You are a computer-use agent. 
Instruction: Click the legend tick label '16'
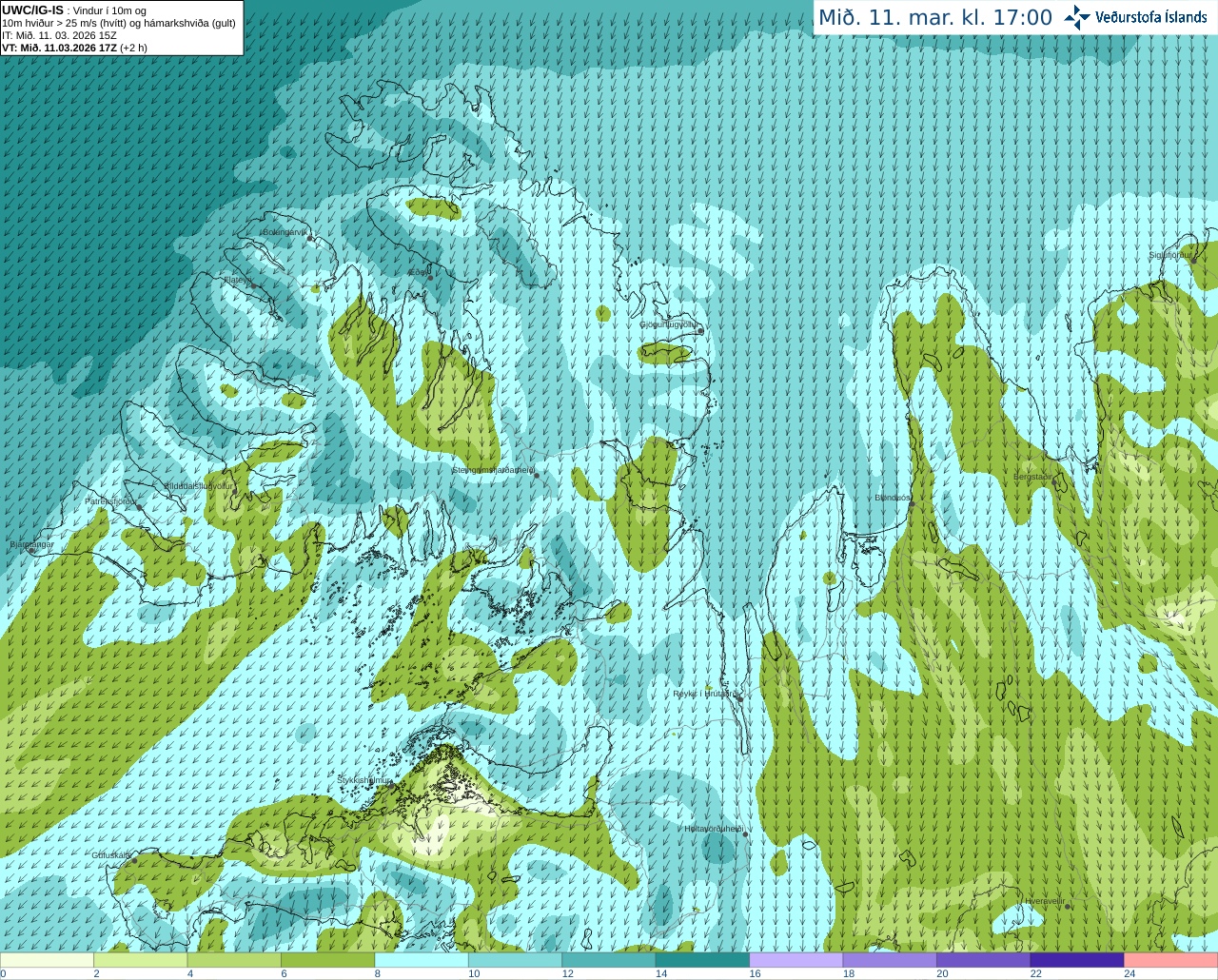(x=755, y=973)
